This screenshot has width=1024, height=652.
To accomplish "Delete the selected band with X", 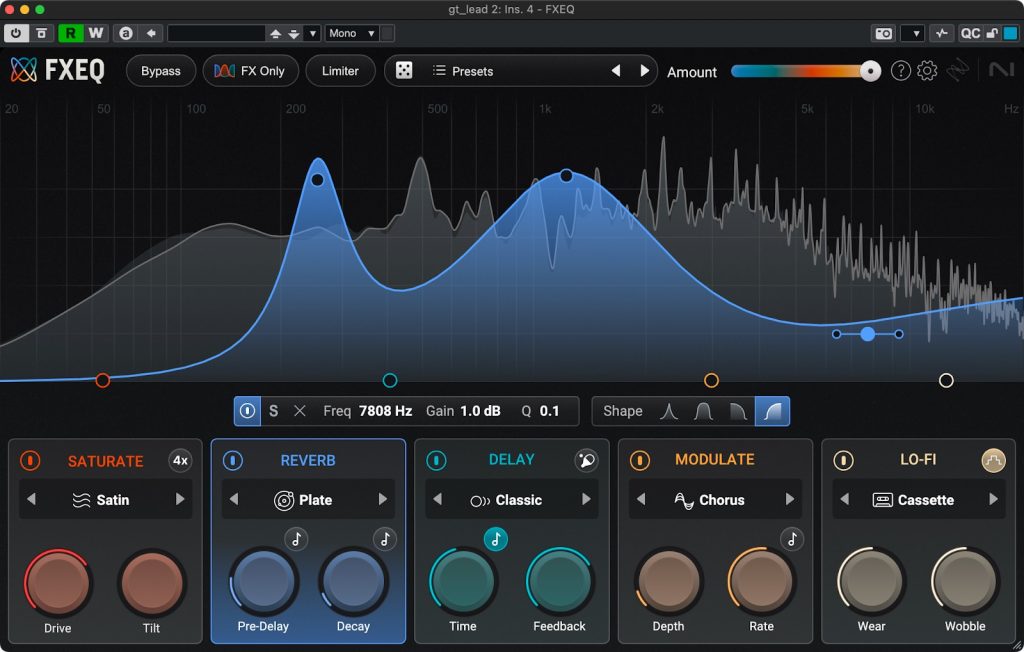I will (x=299, y=411).
